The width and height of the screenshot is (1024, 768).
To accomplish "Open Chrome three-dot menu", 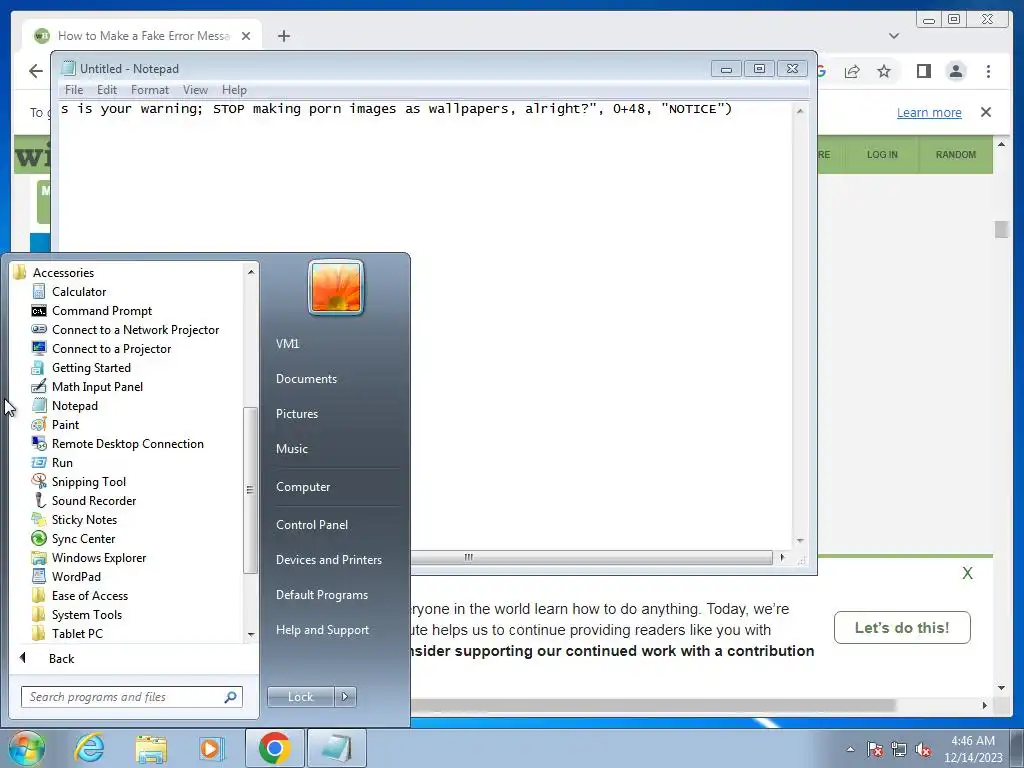I will click(x=988, y=71).
